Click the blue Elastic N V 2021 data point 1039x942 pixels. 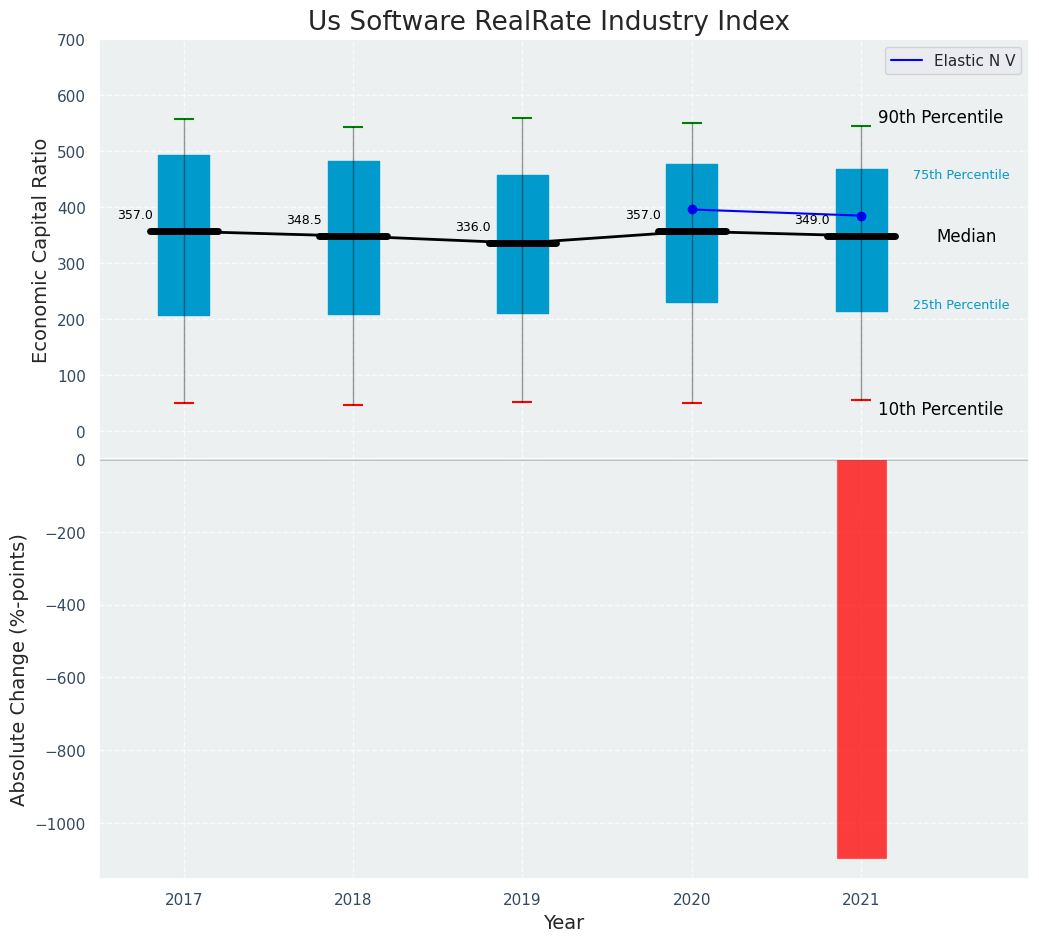861,217
